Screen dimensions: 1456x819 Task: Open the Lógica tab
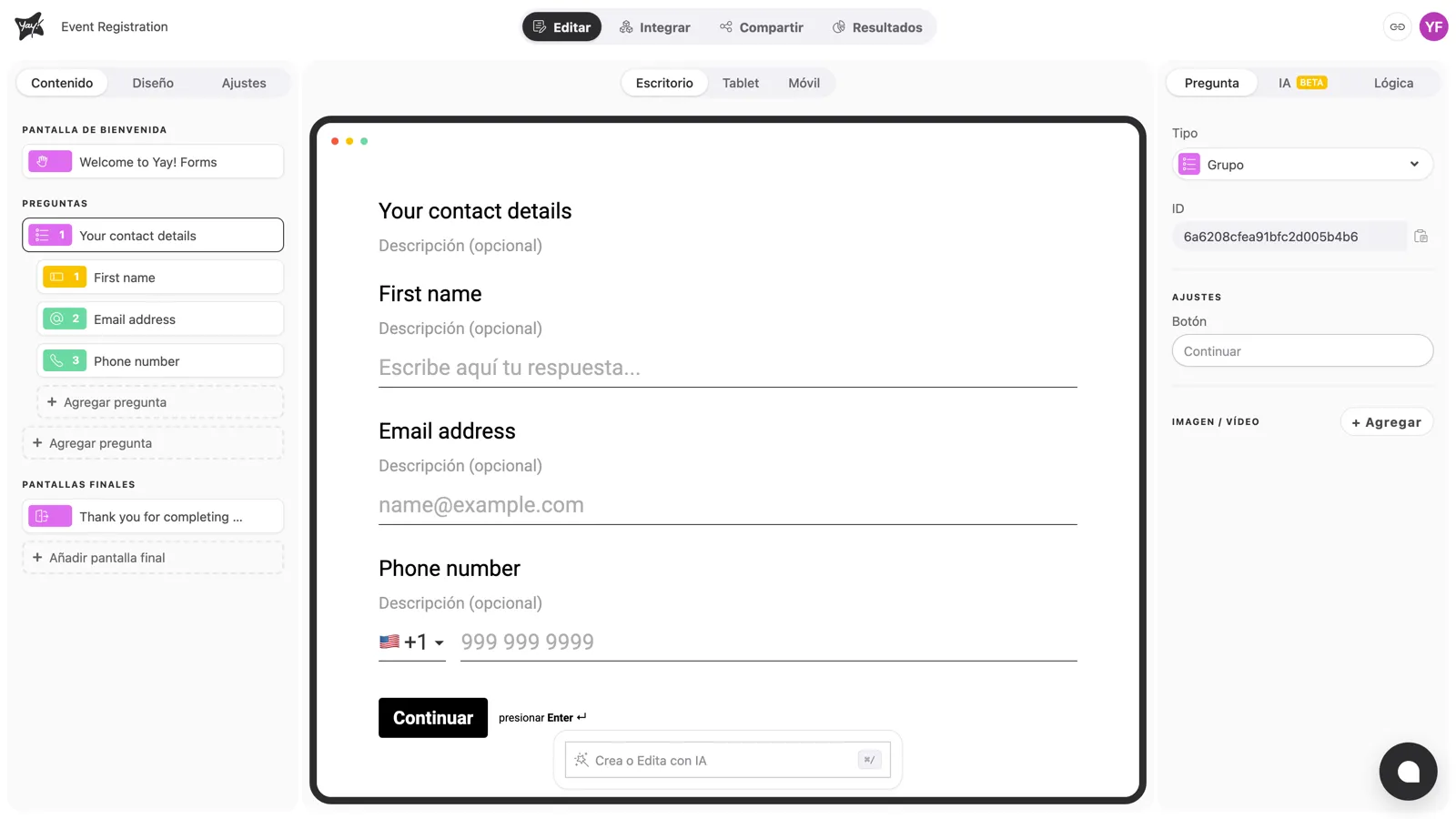pyautogui.click(x=1393, y=83)
